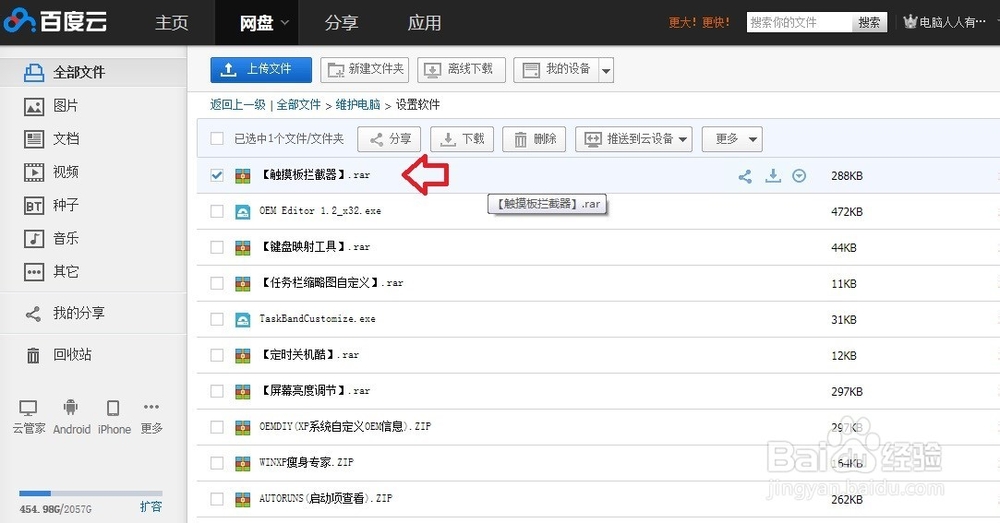Screen dimensions: 1000x523
Task: Click the 我的设备 button
Action: point(556,70)
